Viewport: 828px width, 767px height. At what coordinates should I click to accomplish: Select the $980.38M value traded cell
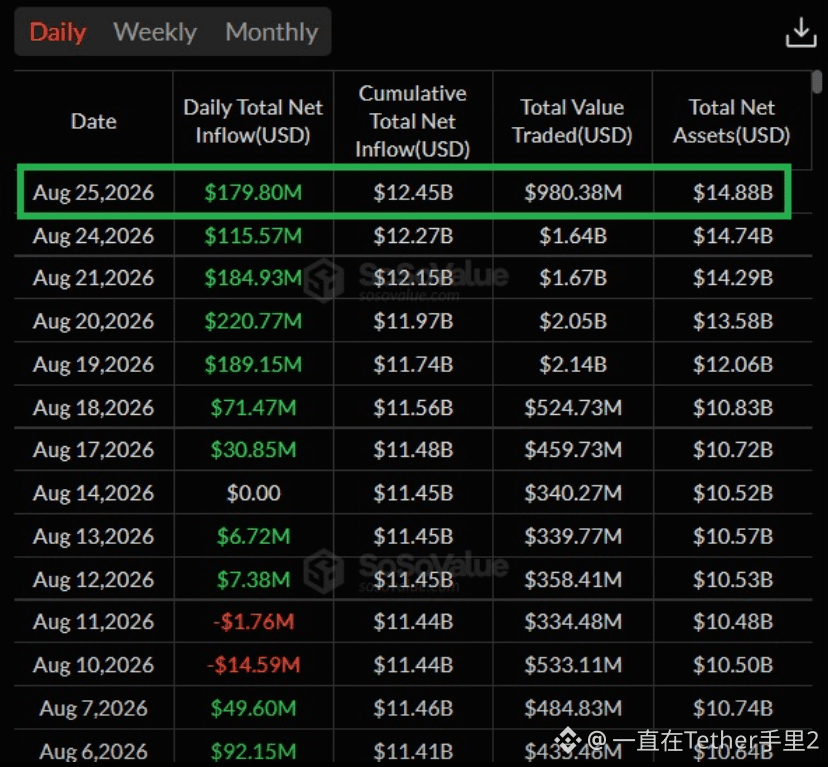click(573, 192)
